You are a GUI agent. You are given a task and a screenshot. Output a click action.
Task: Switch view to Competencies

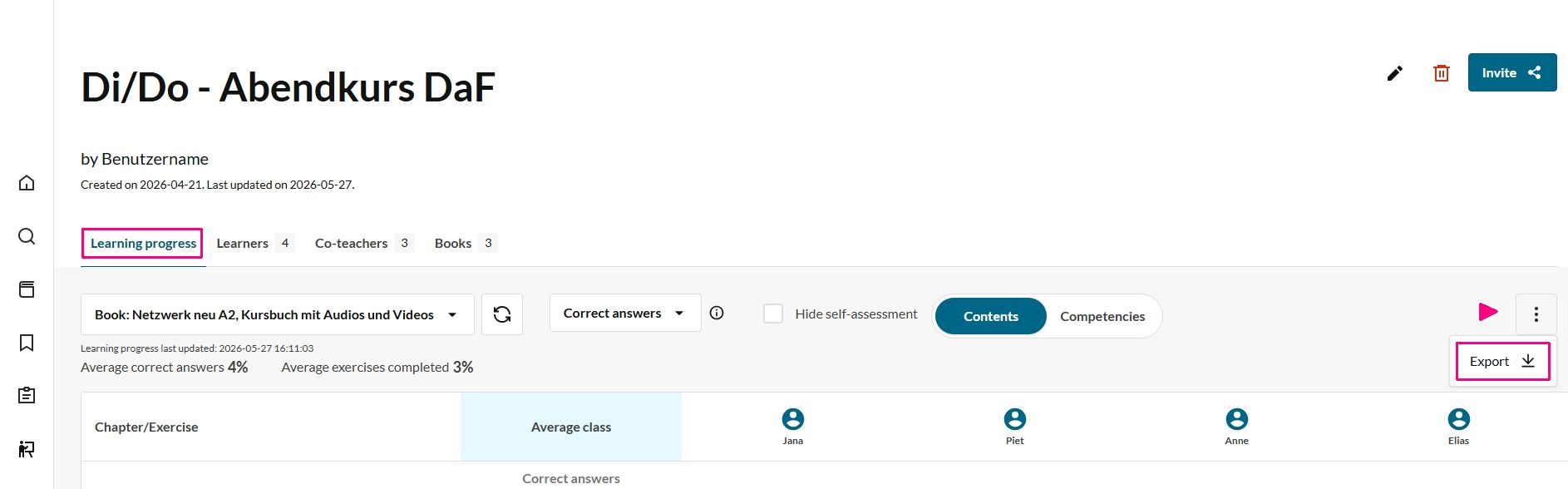(1102, 316)
